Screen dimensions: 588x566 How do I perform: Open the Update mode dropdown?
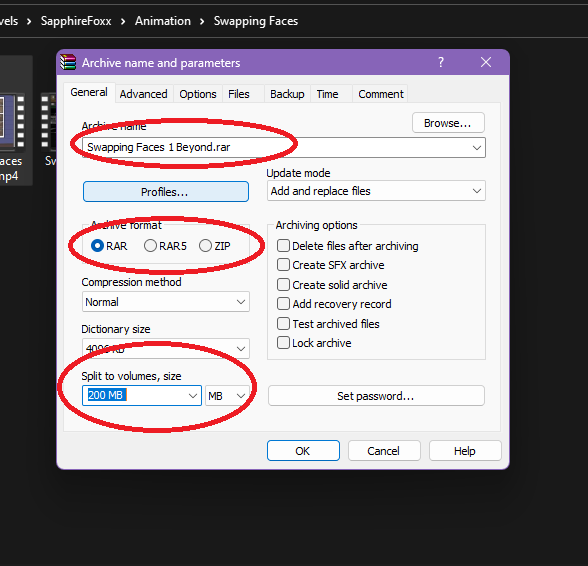point(376,191)
